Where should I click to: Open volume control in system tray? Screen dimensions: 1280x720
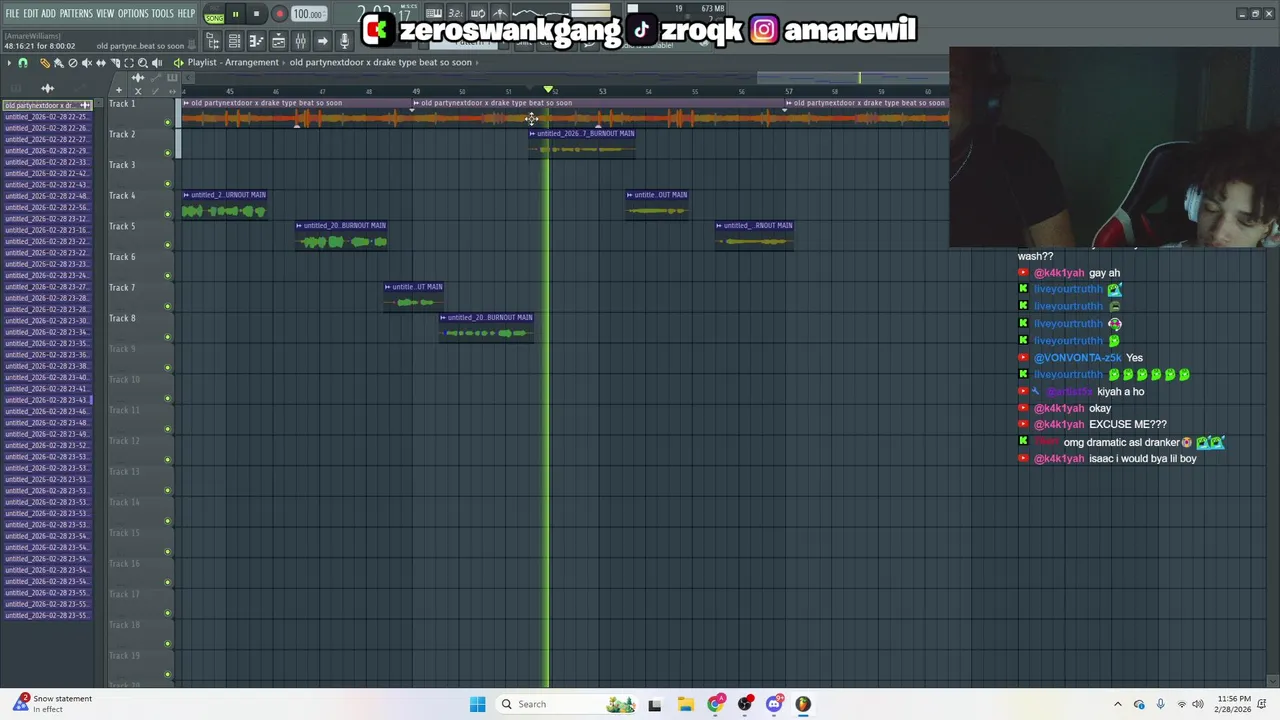tap(1197, 704)
